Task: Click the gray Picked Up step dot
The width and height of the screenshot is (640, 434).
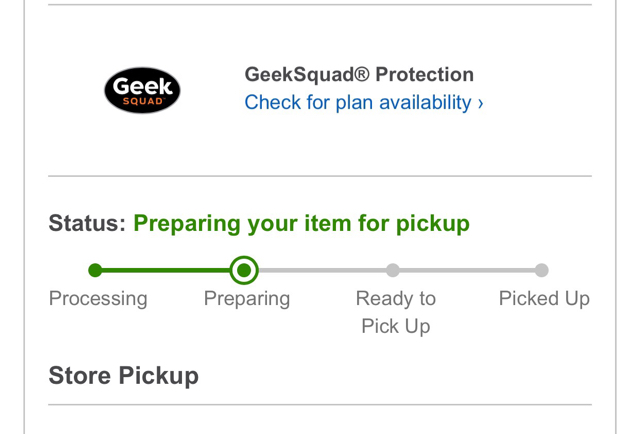Action: (x=542, y=270)
